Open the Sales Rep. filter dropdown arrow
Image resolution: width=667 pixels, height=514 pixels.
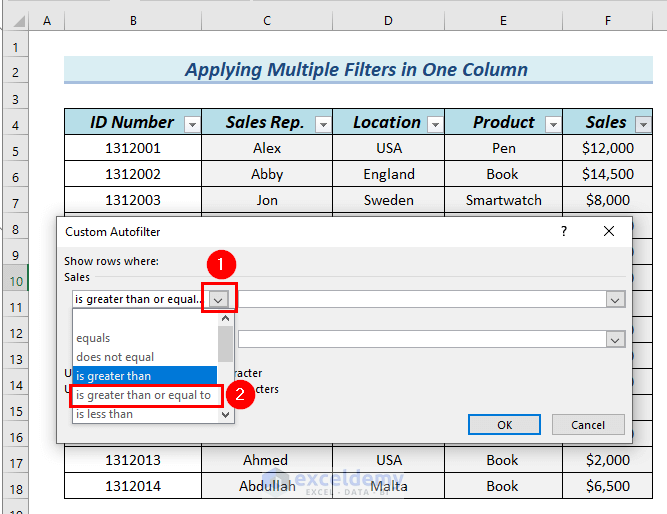(322, 124)
